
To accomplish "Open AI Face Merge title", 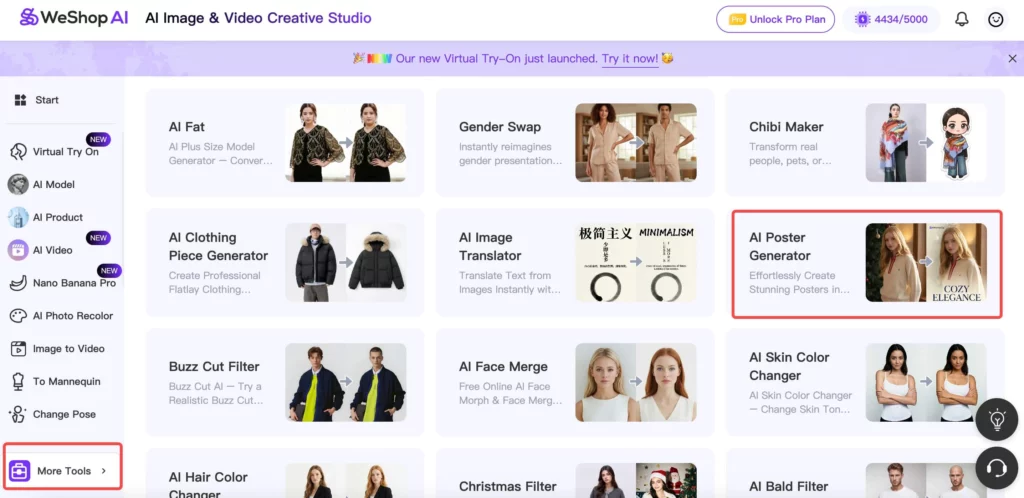I will coord(503,367).
